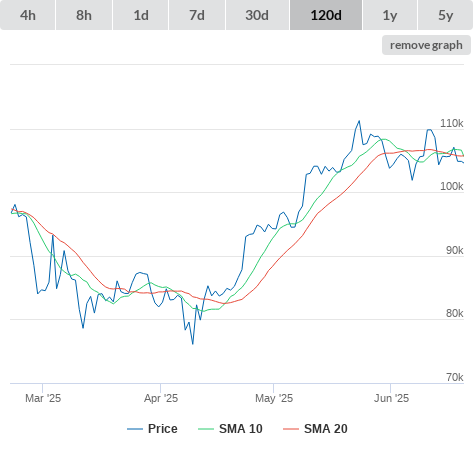Click the 110k price axis label
Image resolution: width=474 pixels, height=455 pixels.
pos(452,123)
